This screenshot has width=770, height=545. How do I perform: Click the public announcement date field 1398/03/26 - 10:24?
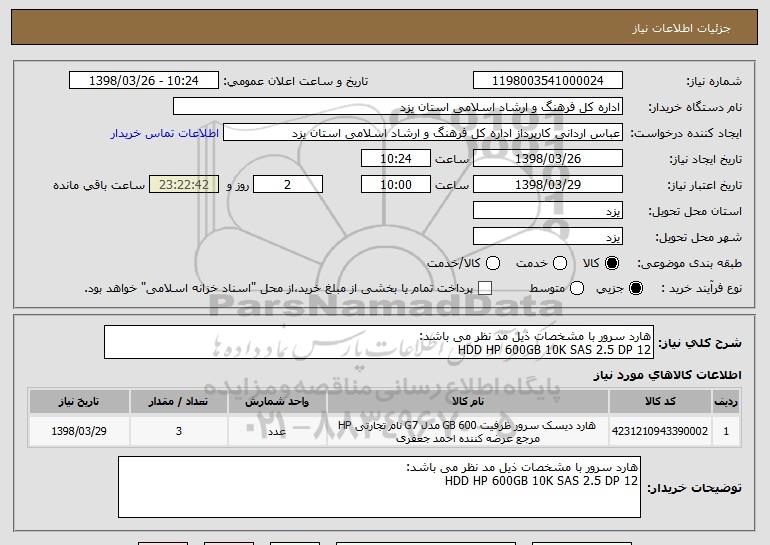point(144,81)
